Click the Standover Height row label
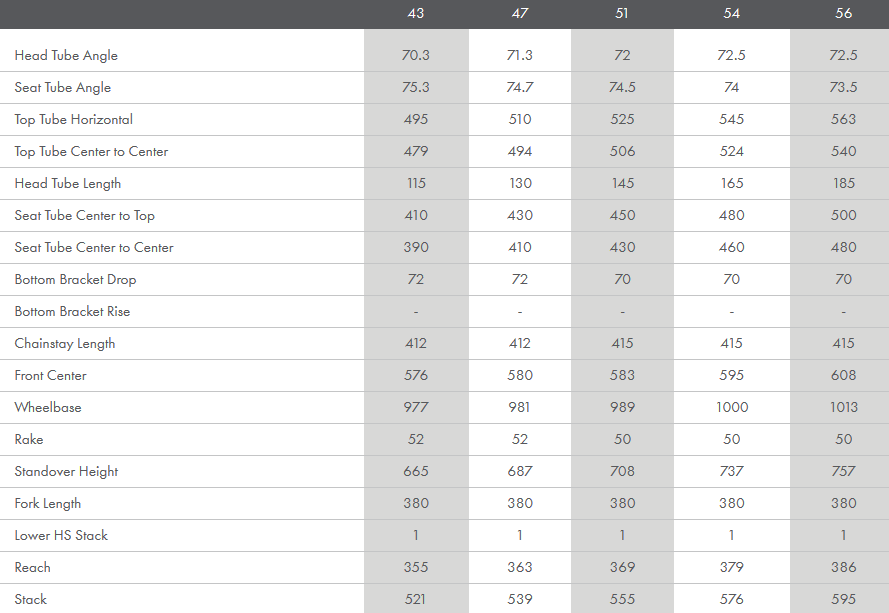 coord(68,472)
